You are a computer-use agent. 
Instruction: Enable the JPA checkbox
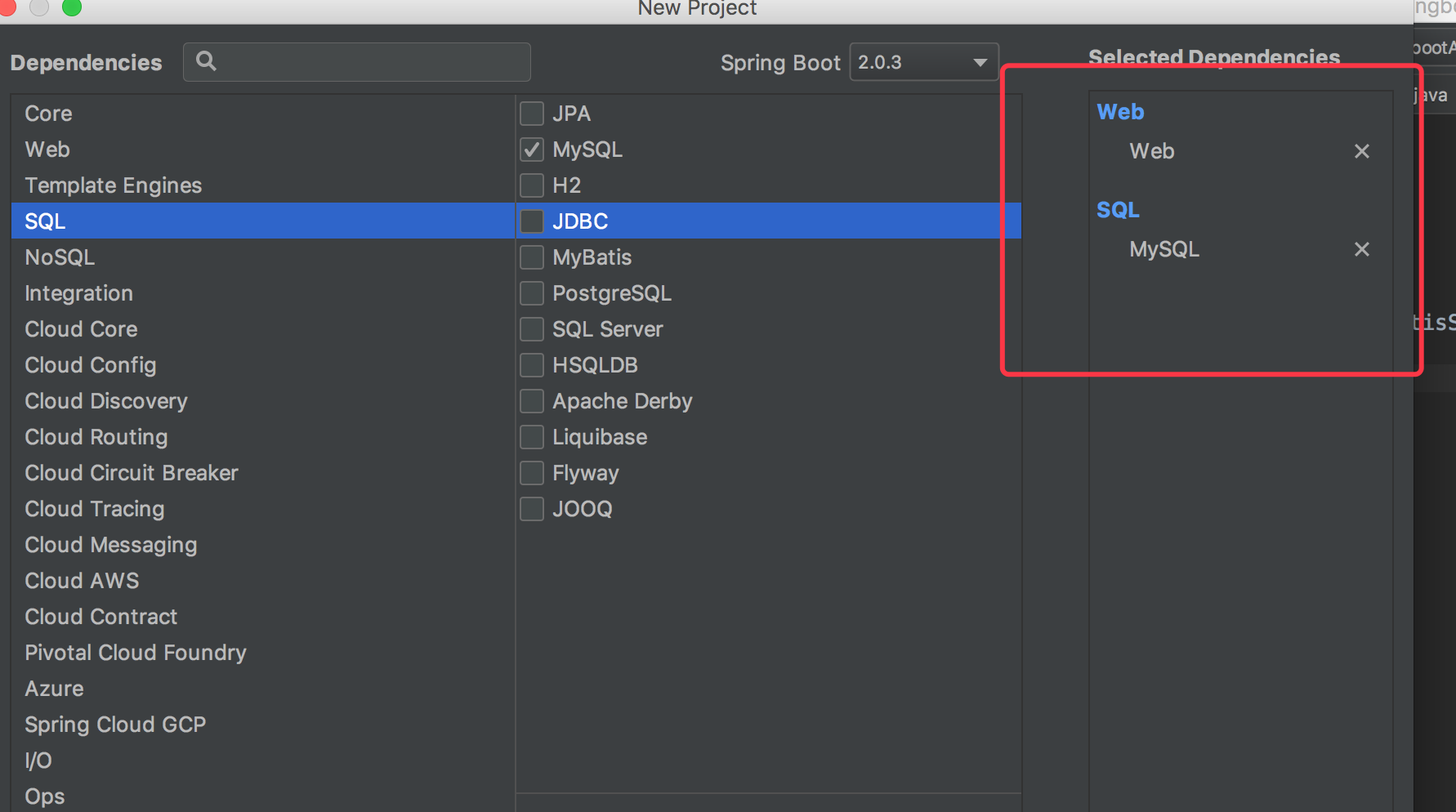pyautogui.click(x=532, y=114)
